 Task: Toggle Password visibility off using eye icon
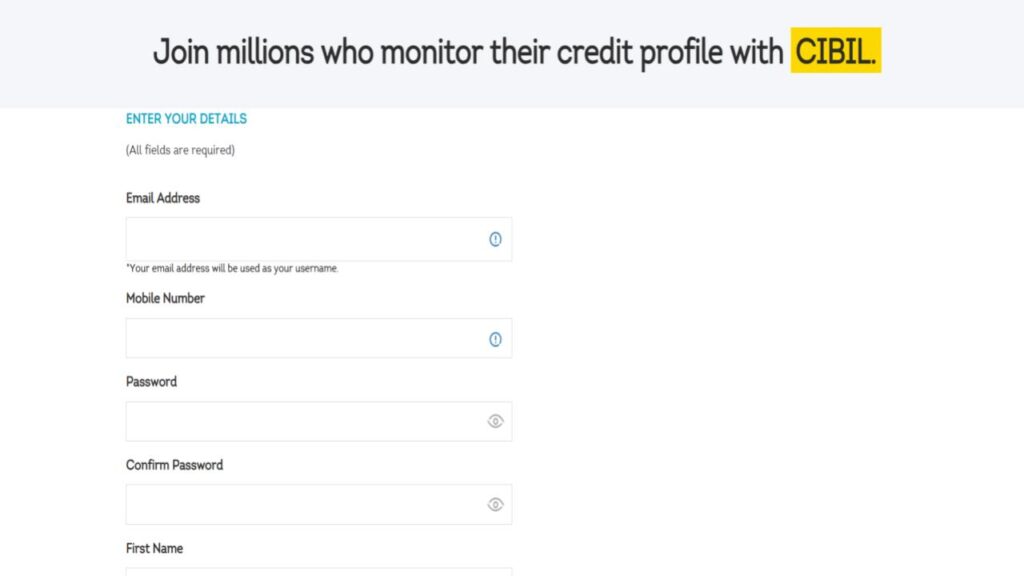[495, 421]
